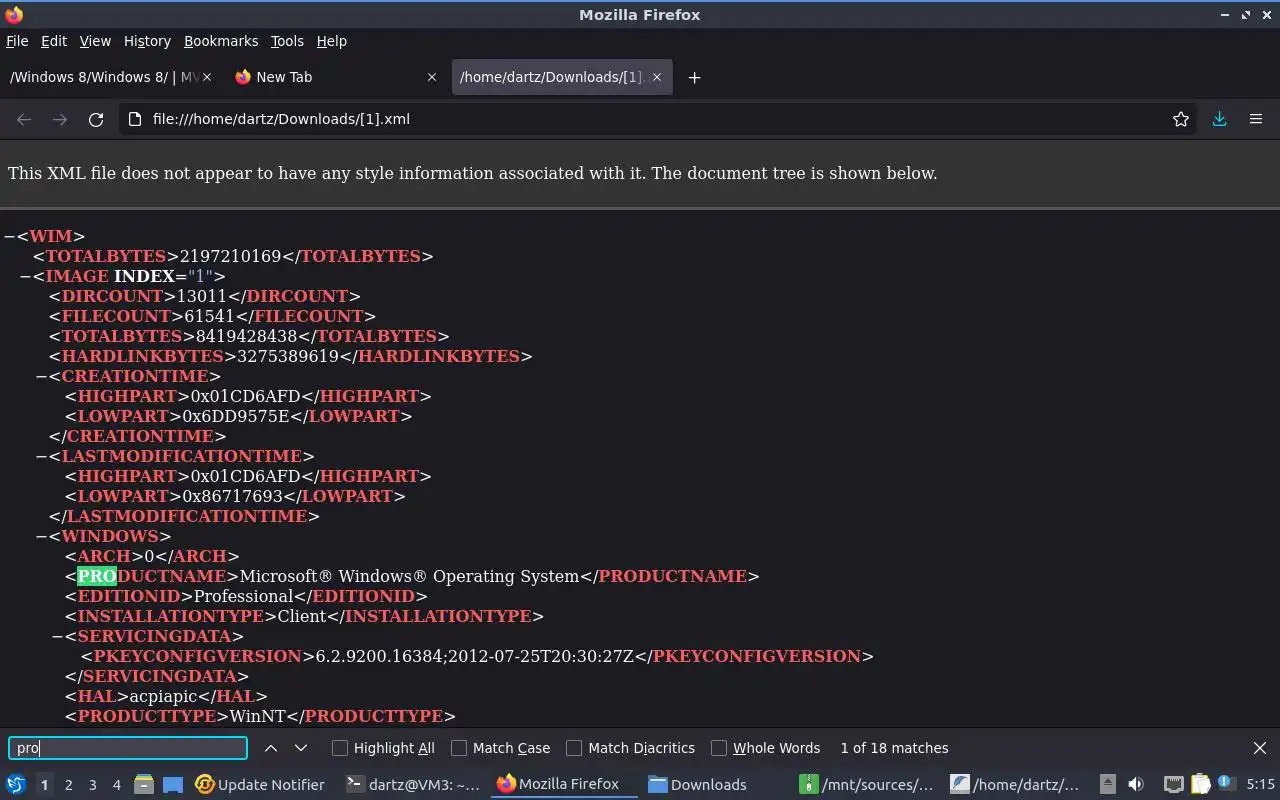Open the Firefox downloads panel

click(1220, 119)
